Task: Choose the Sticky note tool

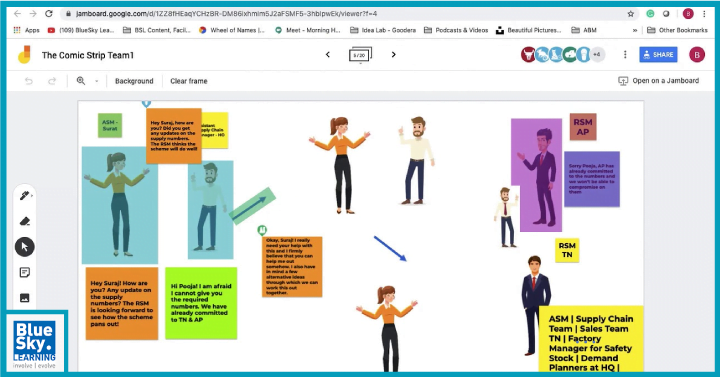Action: [x=25, y=273]
